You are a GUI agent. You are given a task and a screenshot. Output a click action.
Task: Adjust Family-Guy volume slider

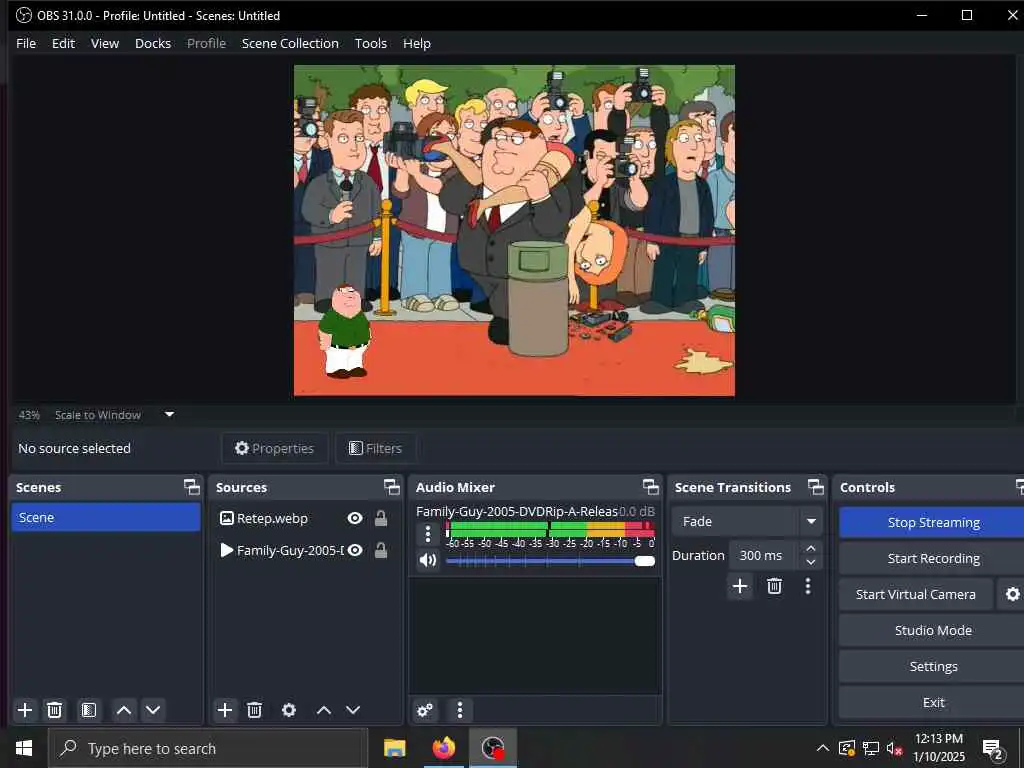pyautogui.click(x=551, y=561)
